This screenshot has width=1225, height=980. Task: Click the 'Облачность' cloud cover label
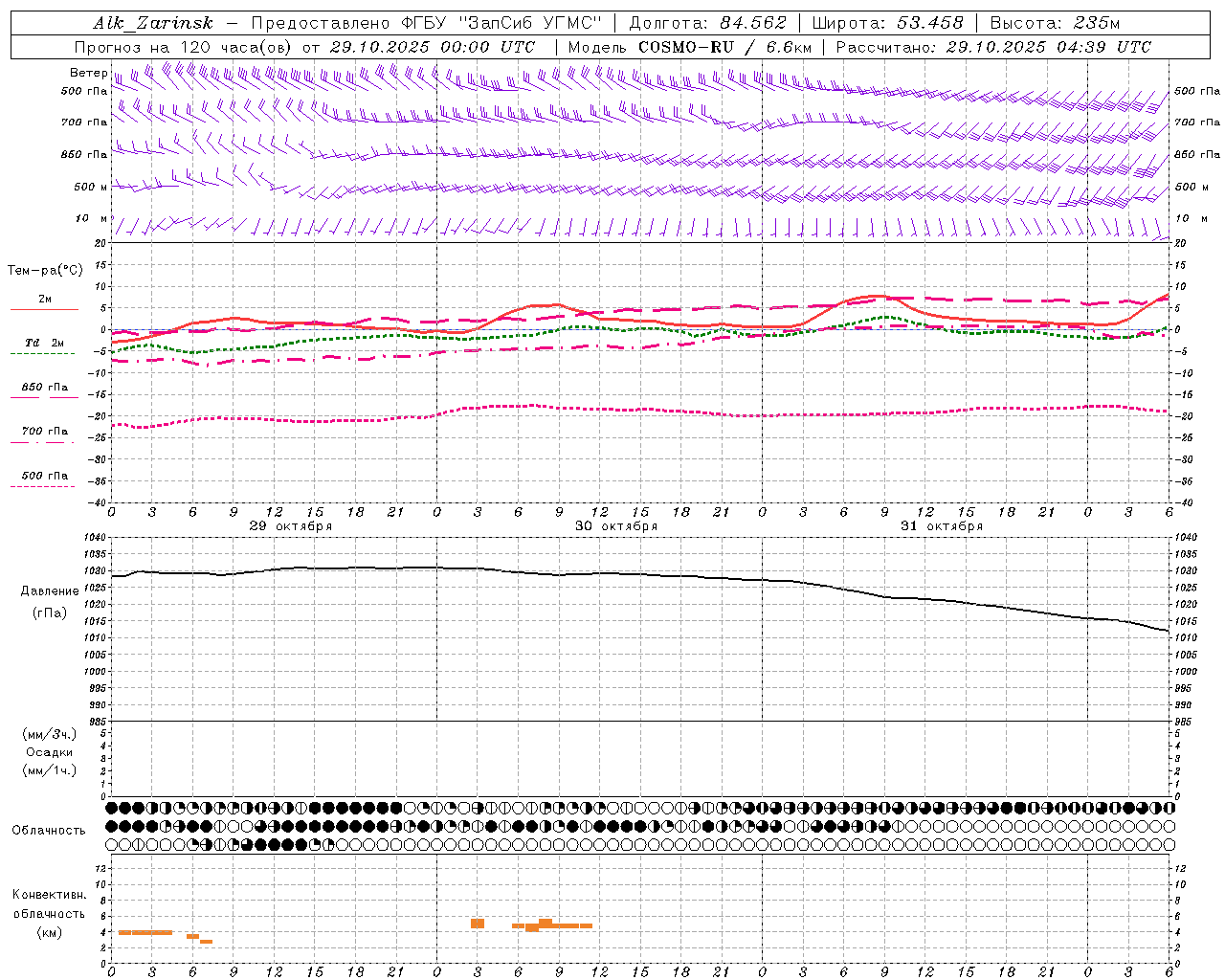click(49, 831)
